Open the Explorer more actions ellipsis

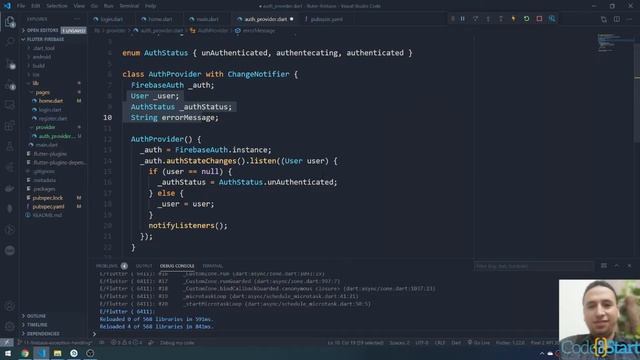[x=77, y=19]
